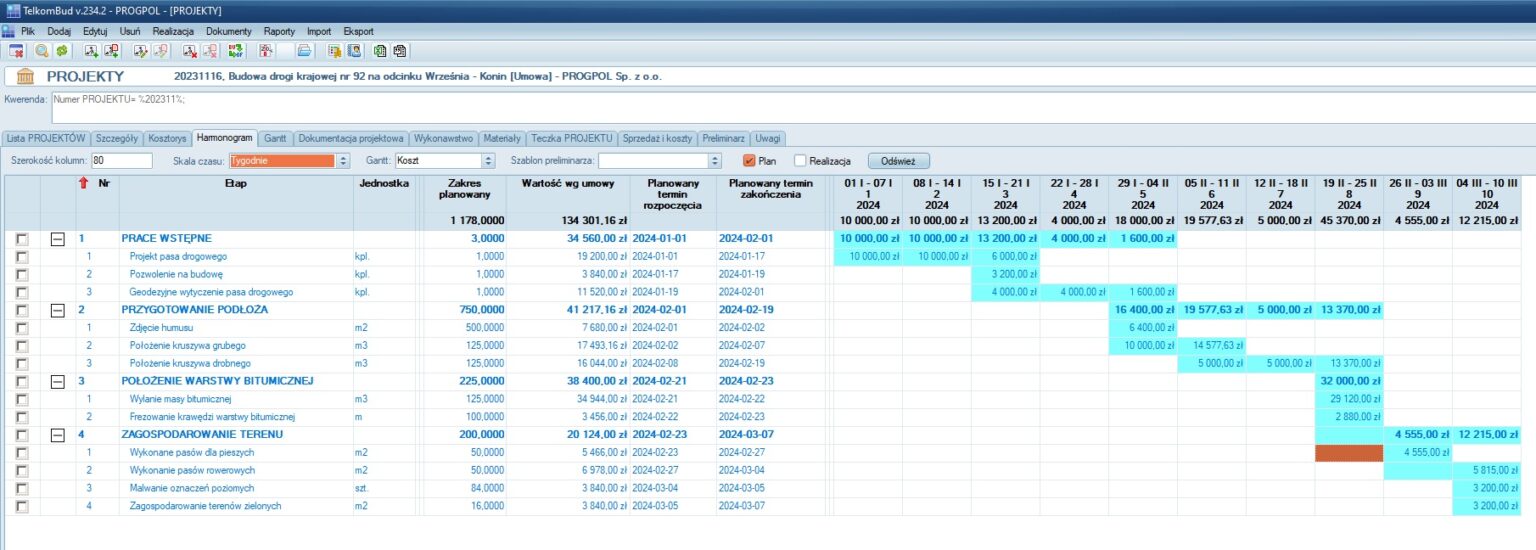Click the magnifier search icon in toolbar
Image resolution: width=1536 pixels, height=550 pixels.
42,50
